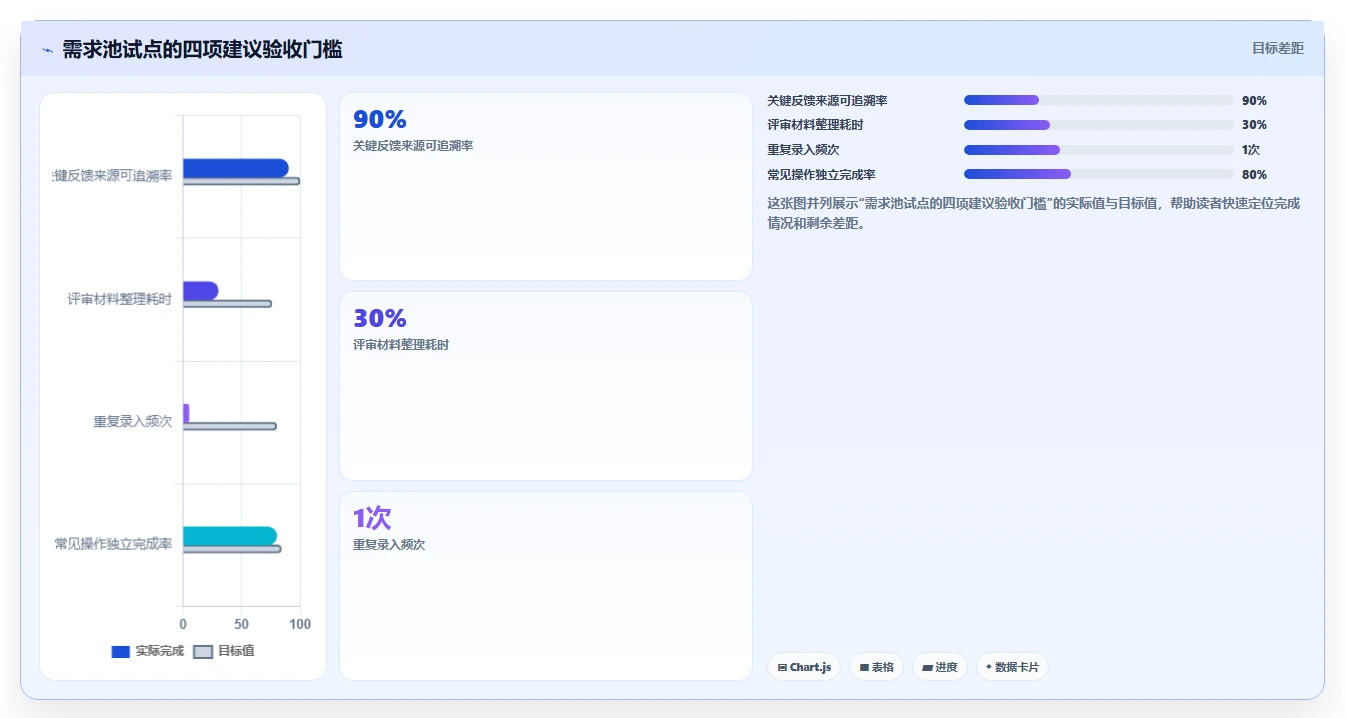Click the 1次 value in progress list
This screenshot has height=718, width=1345.
1250,150
